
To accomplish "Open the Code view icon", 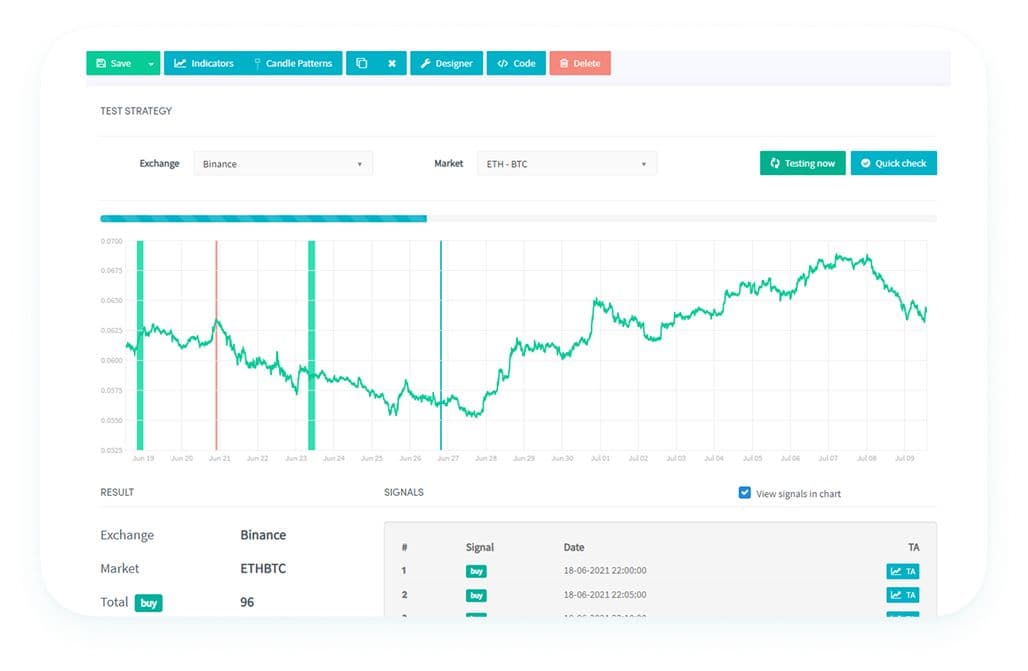I will coord(503,63).
